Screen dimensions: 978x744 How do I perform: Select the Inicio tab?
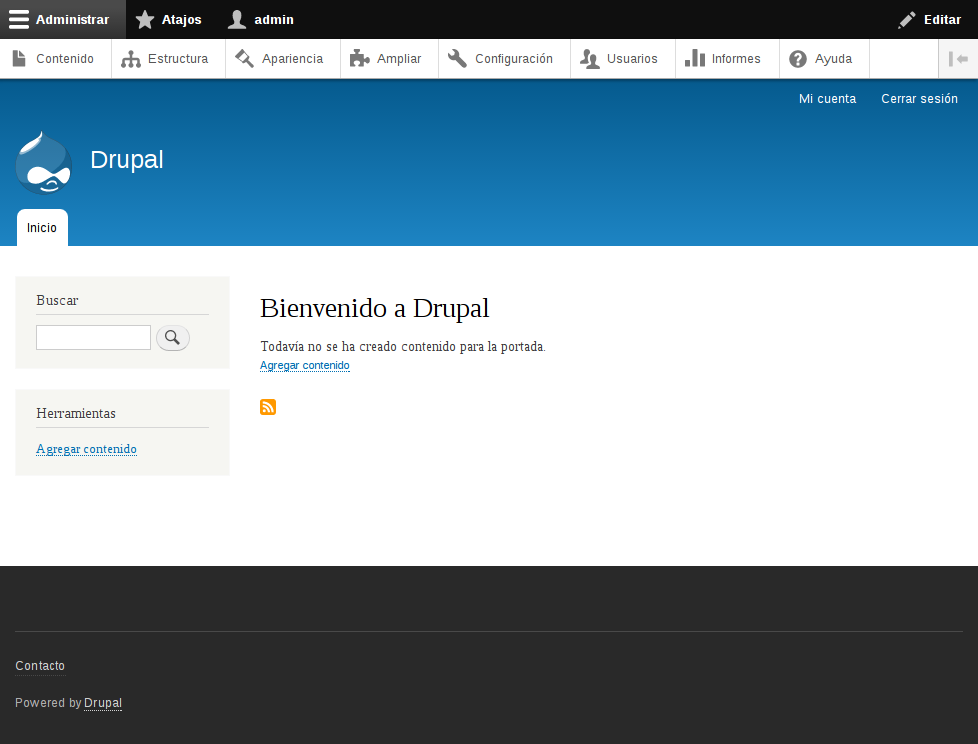pos(42,228)
